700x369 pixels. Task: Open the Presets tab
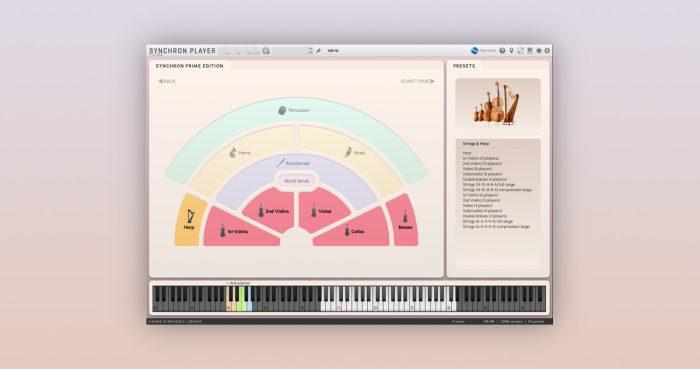[x=464, y=66]
